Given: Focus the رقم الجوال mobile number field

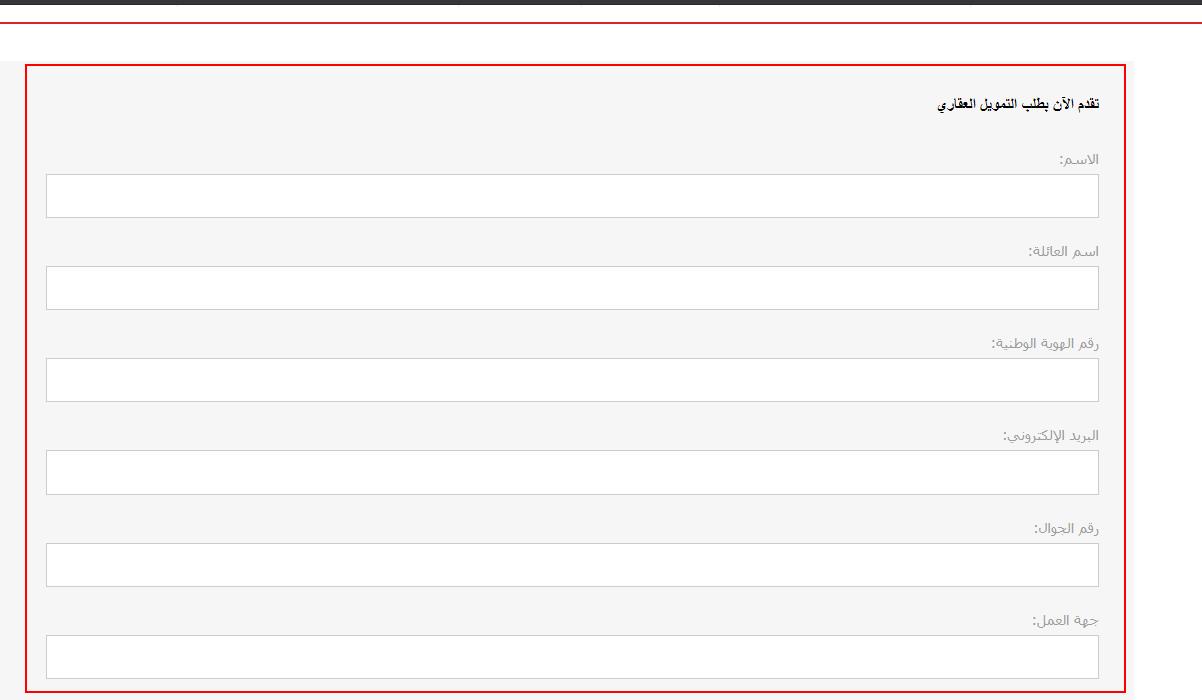Looking at the screenshot, I should (x=572, y=565).
